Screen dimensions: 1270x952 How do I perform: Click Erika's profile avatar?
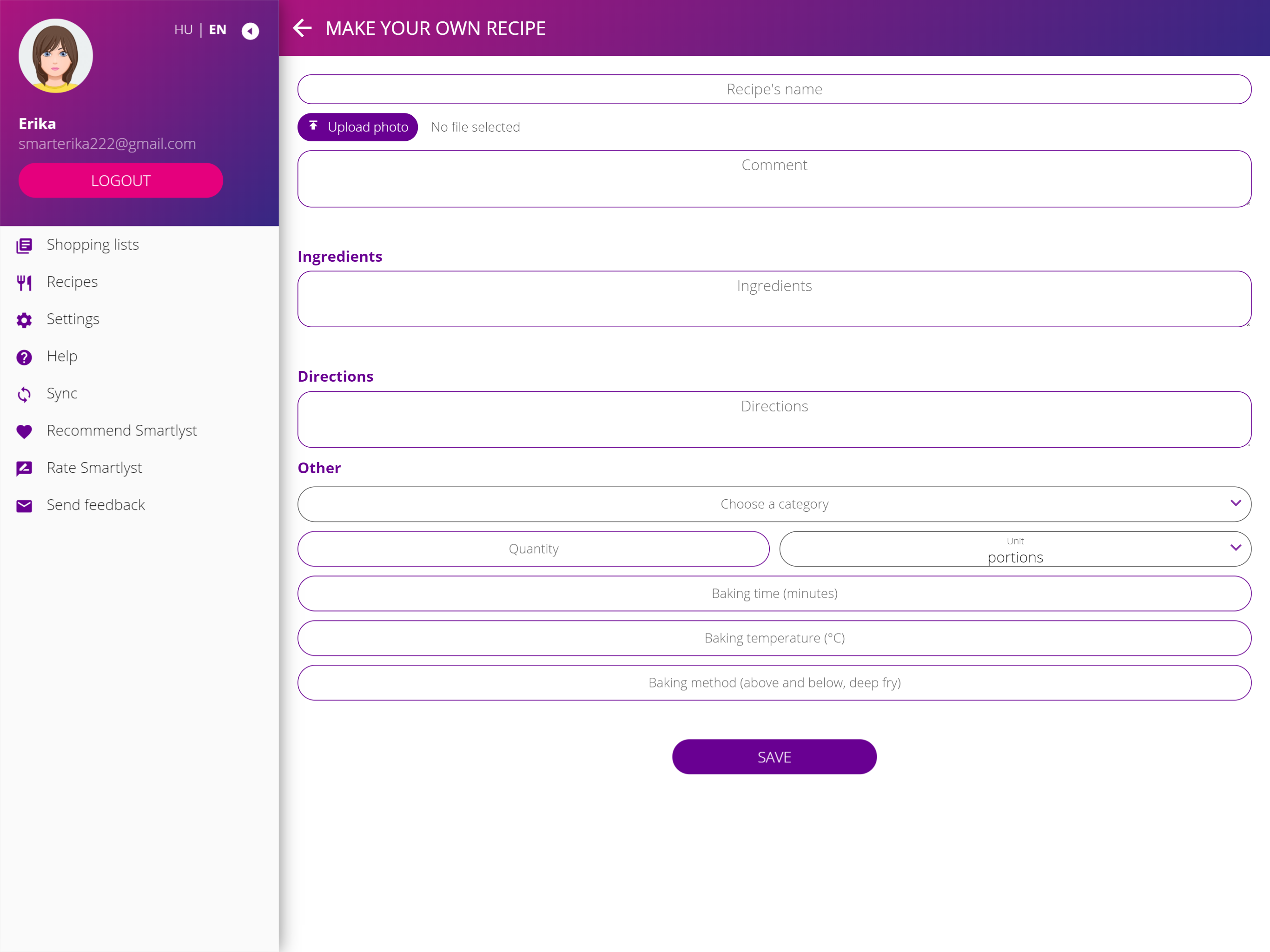point(56,56)
